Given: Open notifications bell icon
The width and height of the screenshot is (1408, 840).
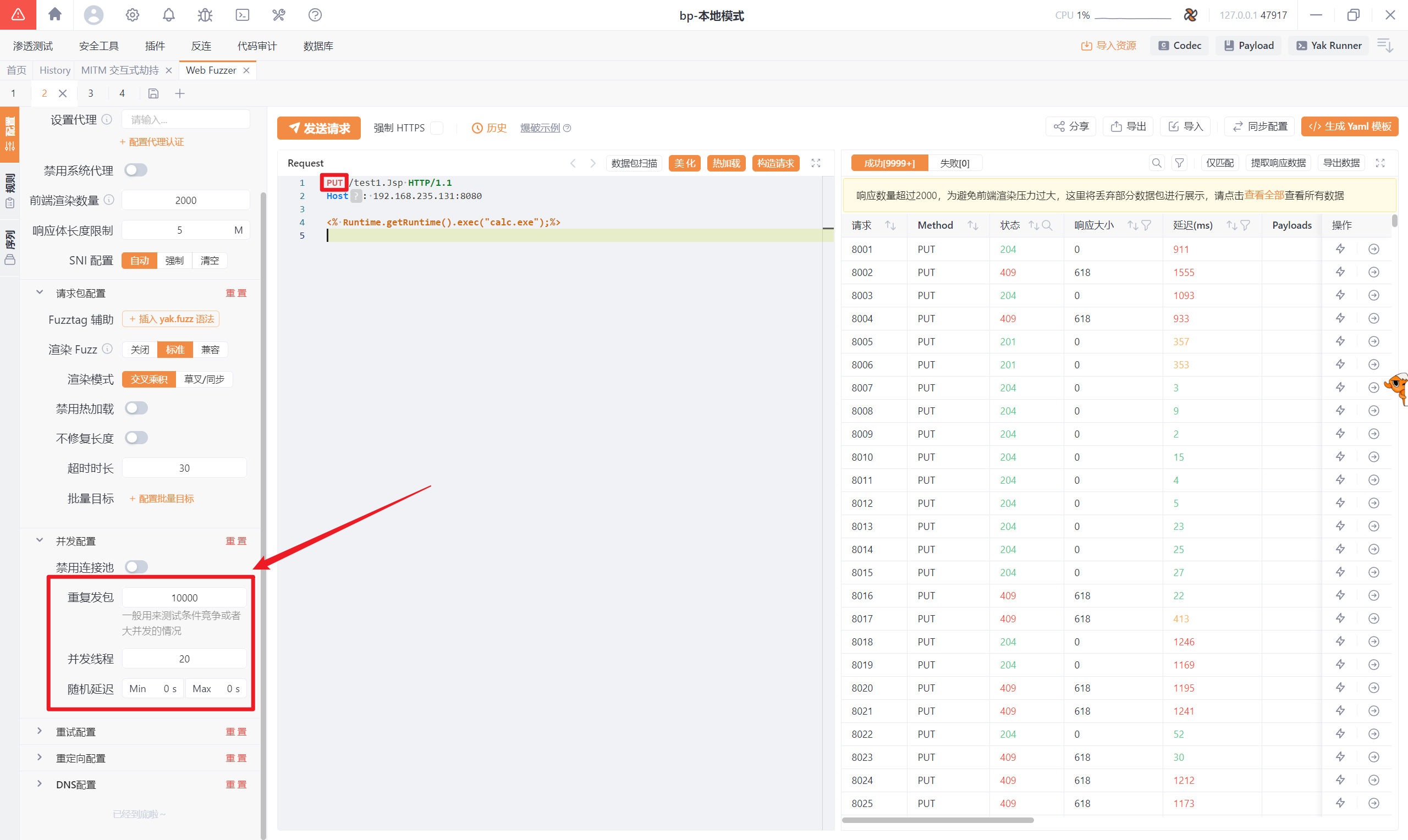Looking at the screenshot, I should click(x=169, y=15).
